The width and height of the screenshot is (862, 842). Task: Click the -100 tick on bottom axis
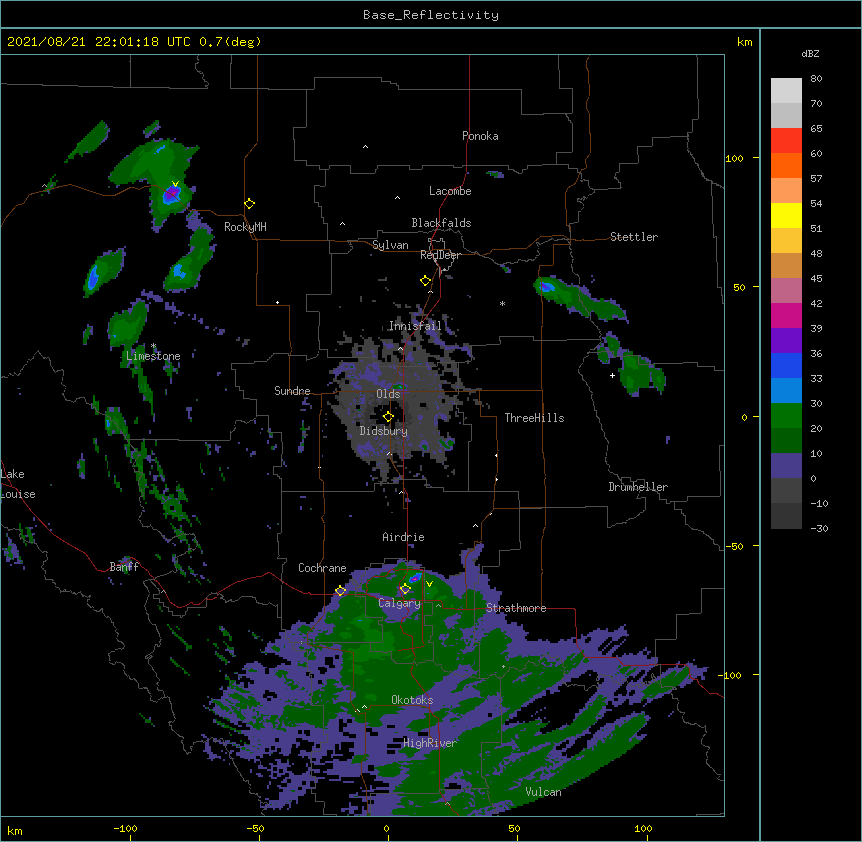coord(126,829)
